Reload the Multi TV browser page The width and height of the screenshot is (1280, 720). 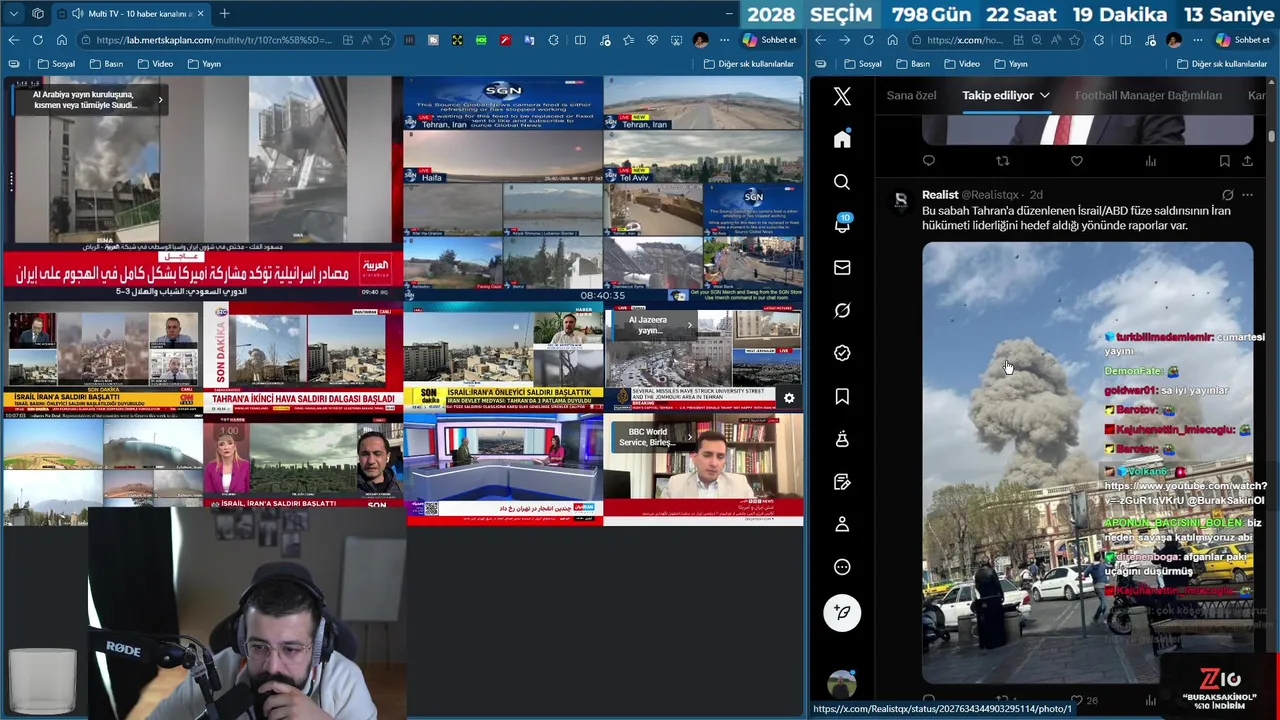point(37,40)
